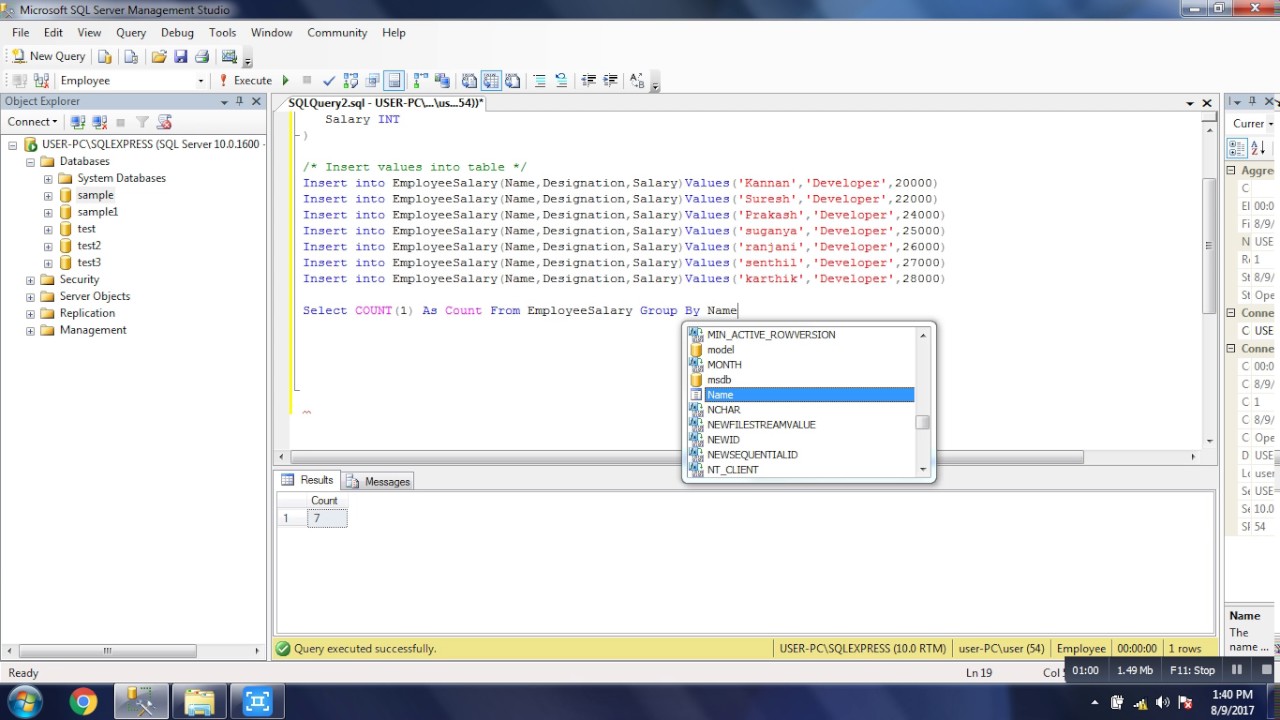Image resolution: width=1280 pixels, height=720 pixels.
Task: Sort Properties alphabetically with A-Z icon
Action: click(1257, 148)
